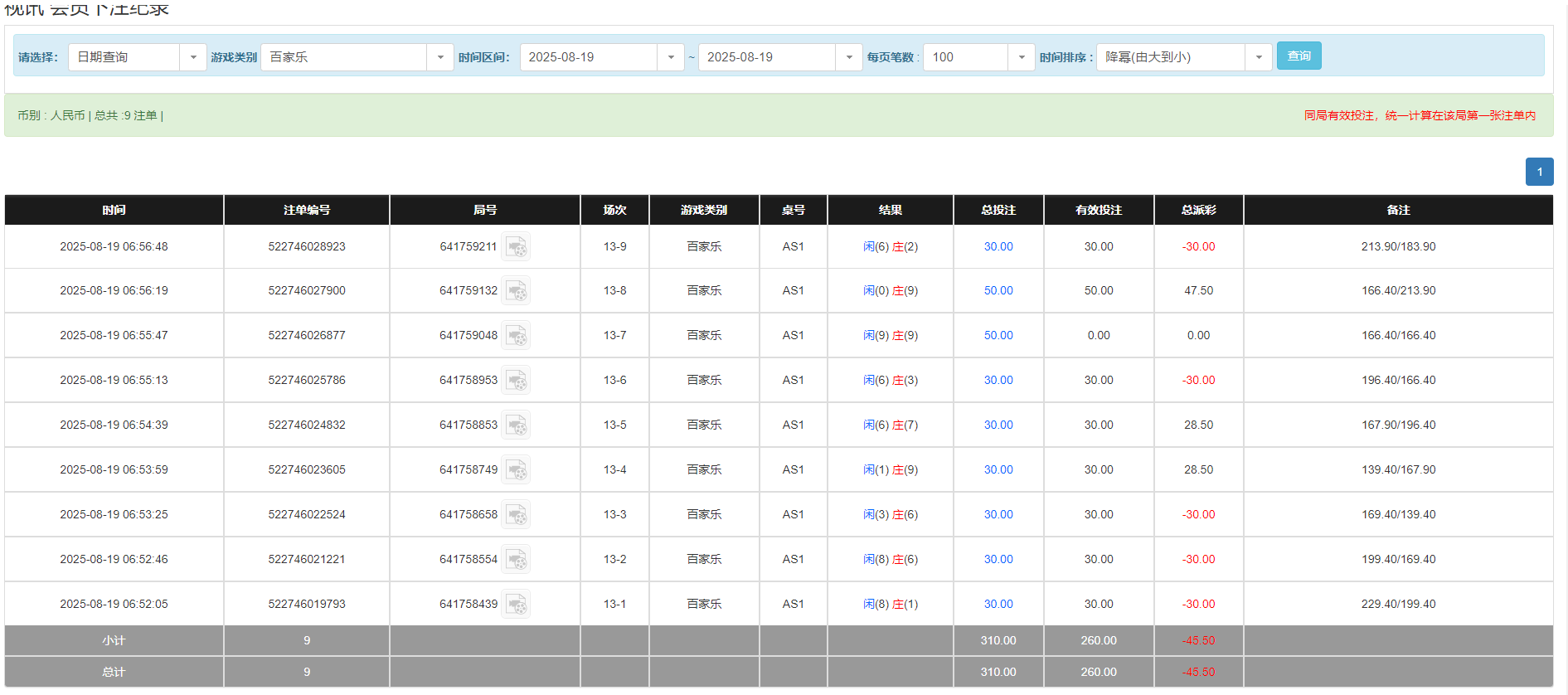Go to page 1 in pagination

(x=1539, y=172)
